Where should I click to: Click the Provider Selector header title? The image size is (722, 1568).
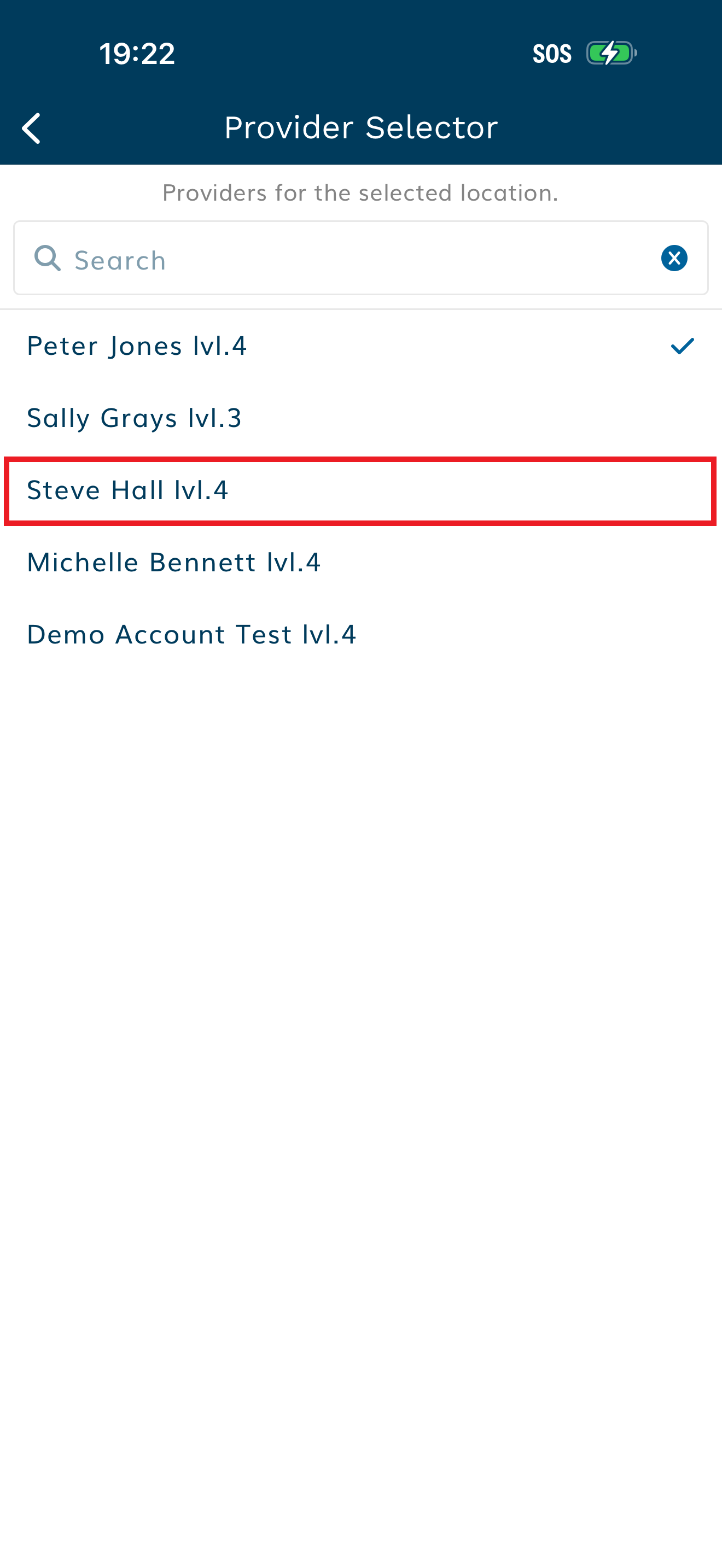point(361,128)
